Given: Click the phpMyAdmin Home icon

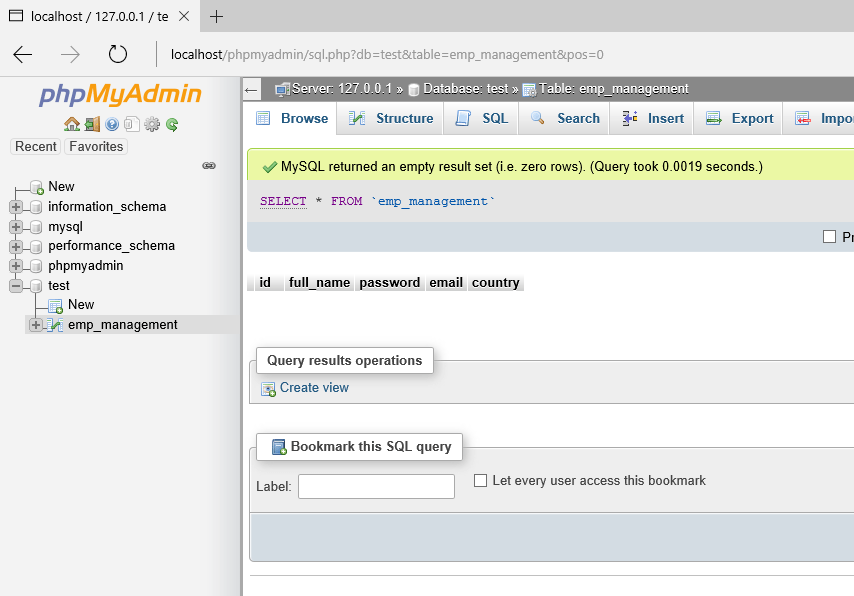Looking at the screenshot, I should [71, 125].
